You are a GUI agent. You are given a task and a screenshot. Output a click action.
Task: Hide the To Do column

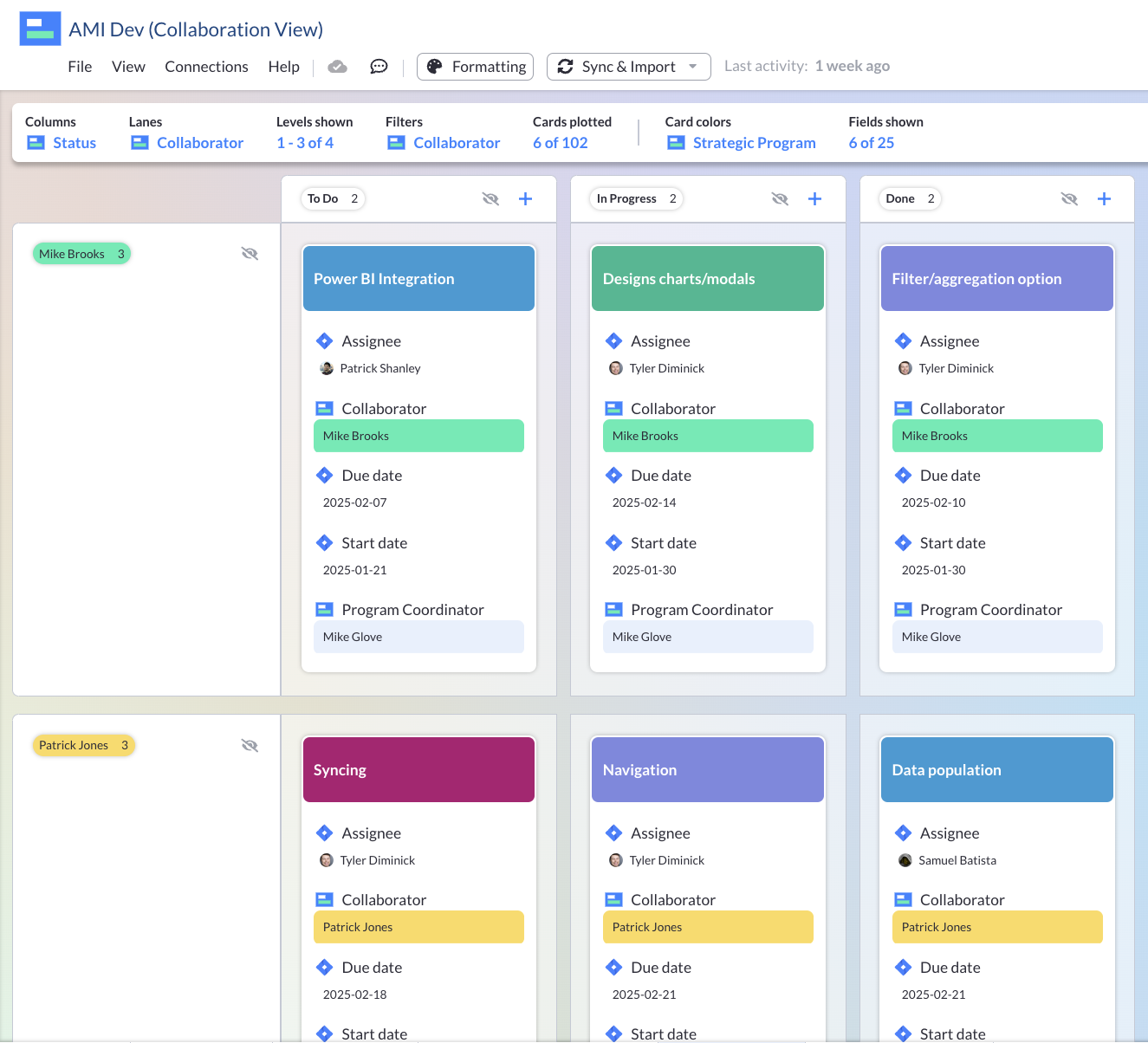[x=490, y=198]
